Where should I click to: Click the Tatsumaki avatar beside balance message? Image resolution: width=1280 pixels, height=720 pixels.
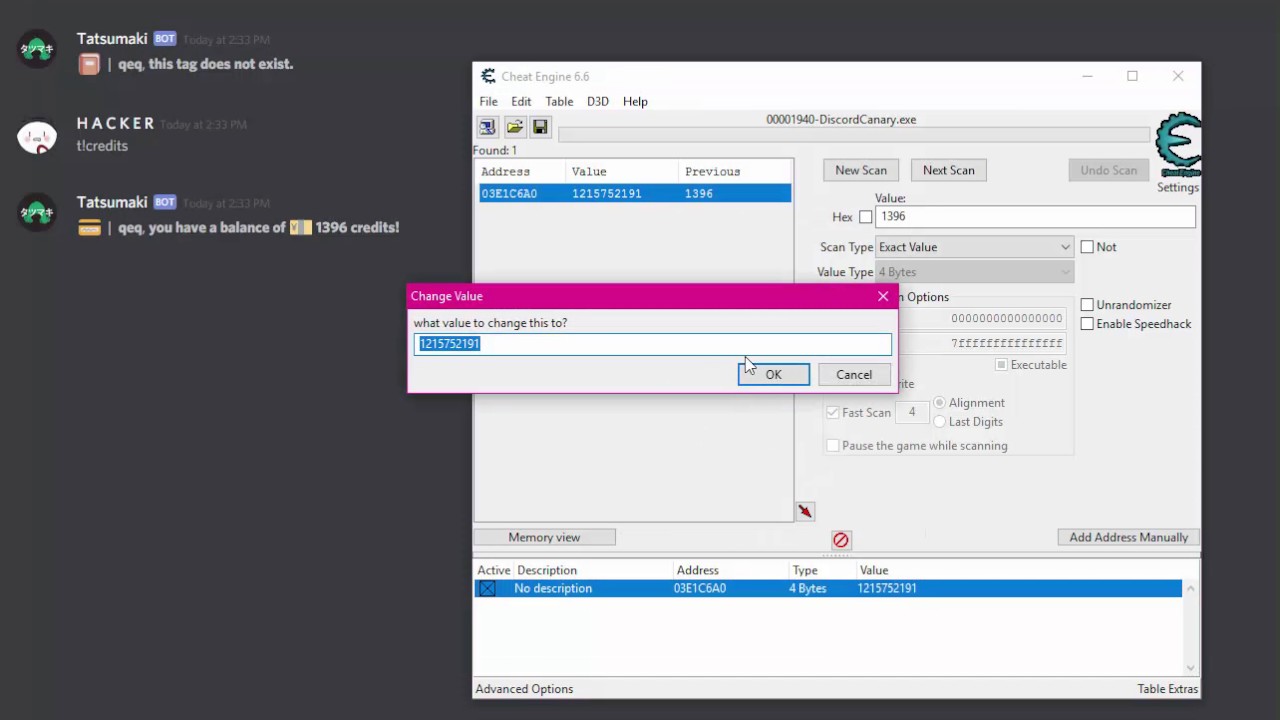[37, 213]
